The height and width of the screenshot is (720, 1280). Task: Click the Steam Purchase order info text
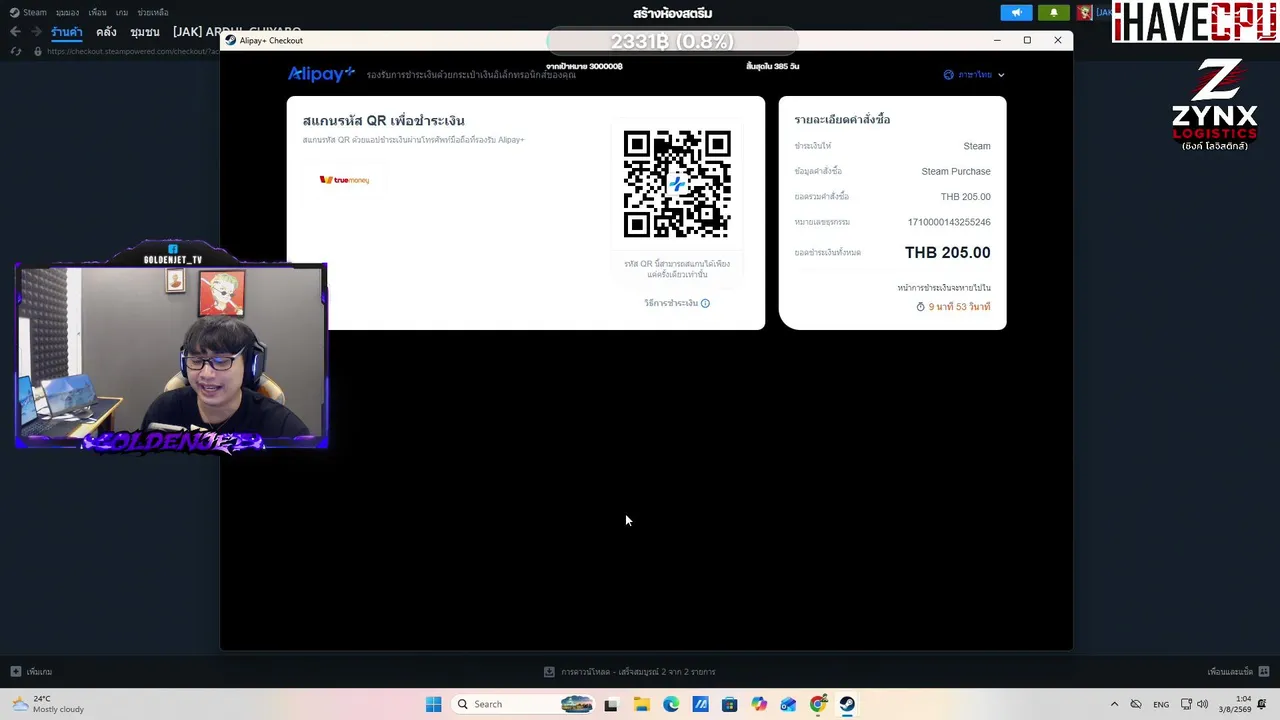pos(956,171)
